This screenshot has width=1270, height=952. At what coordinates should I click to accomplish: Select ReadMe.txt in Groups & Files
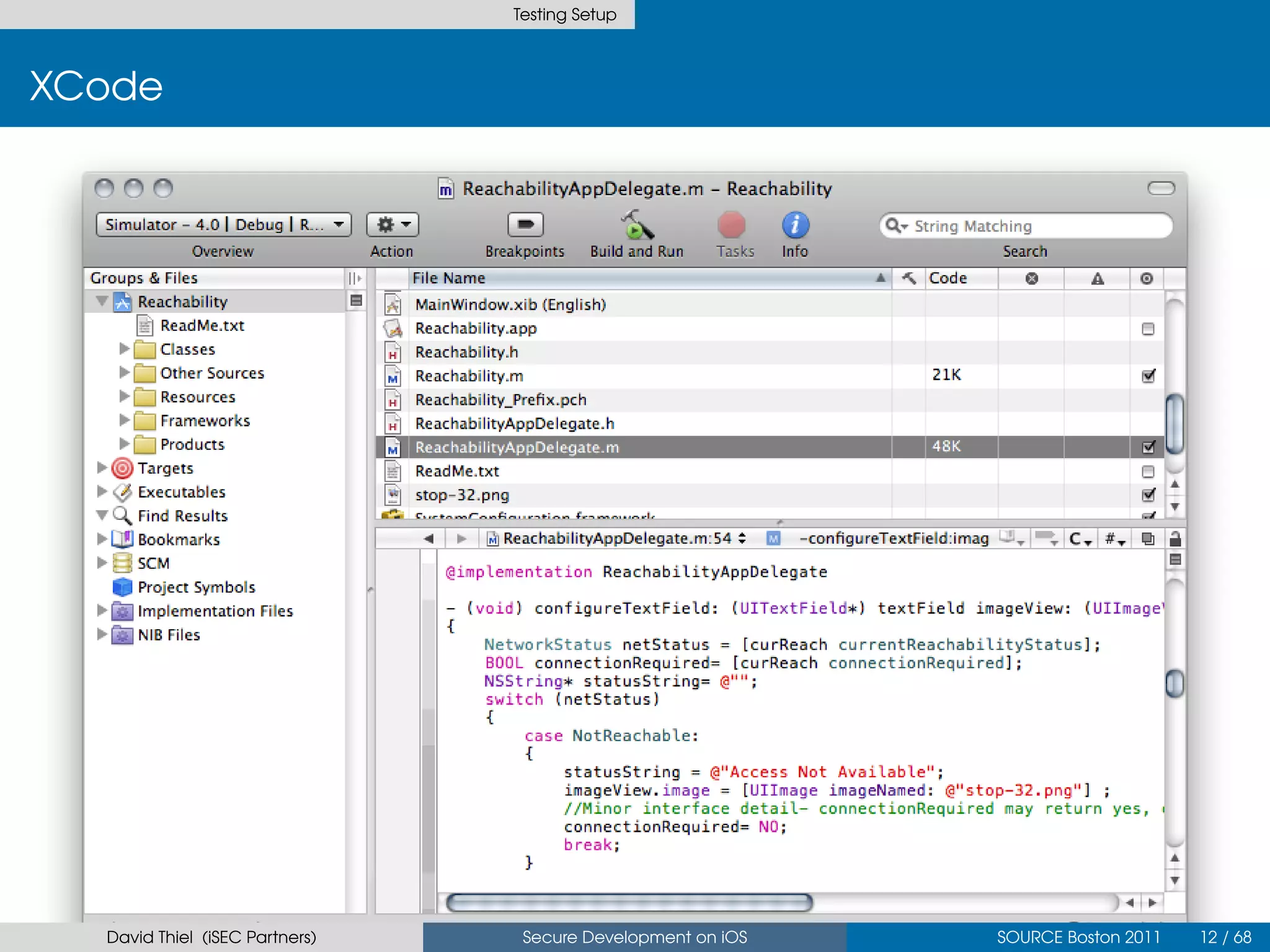pyautogui.click(x=202, y=325)
